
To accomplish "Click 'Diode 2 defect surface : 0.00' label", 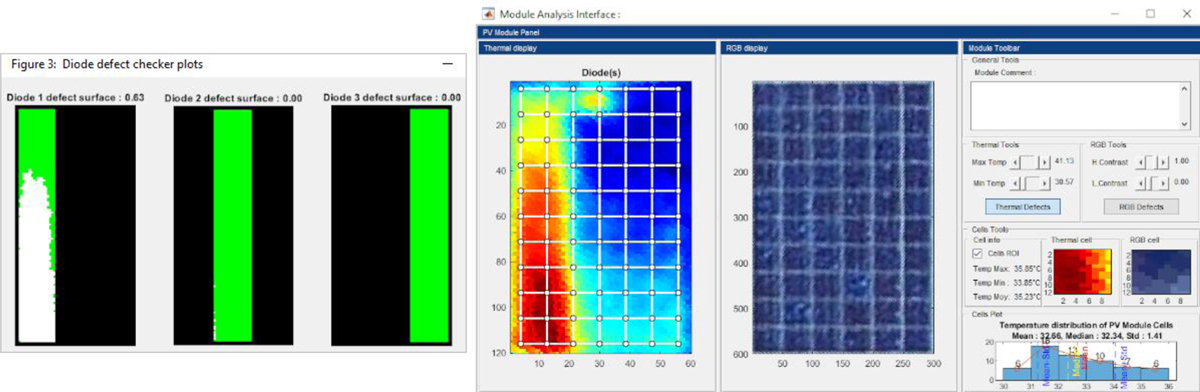I will point(232,98).
